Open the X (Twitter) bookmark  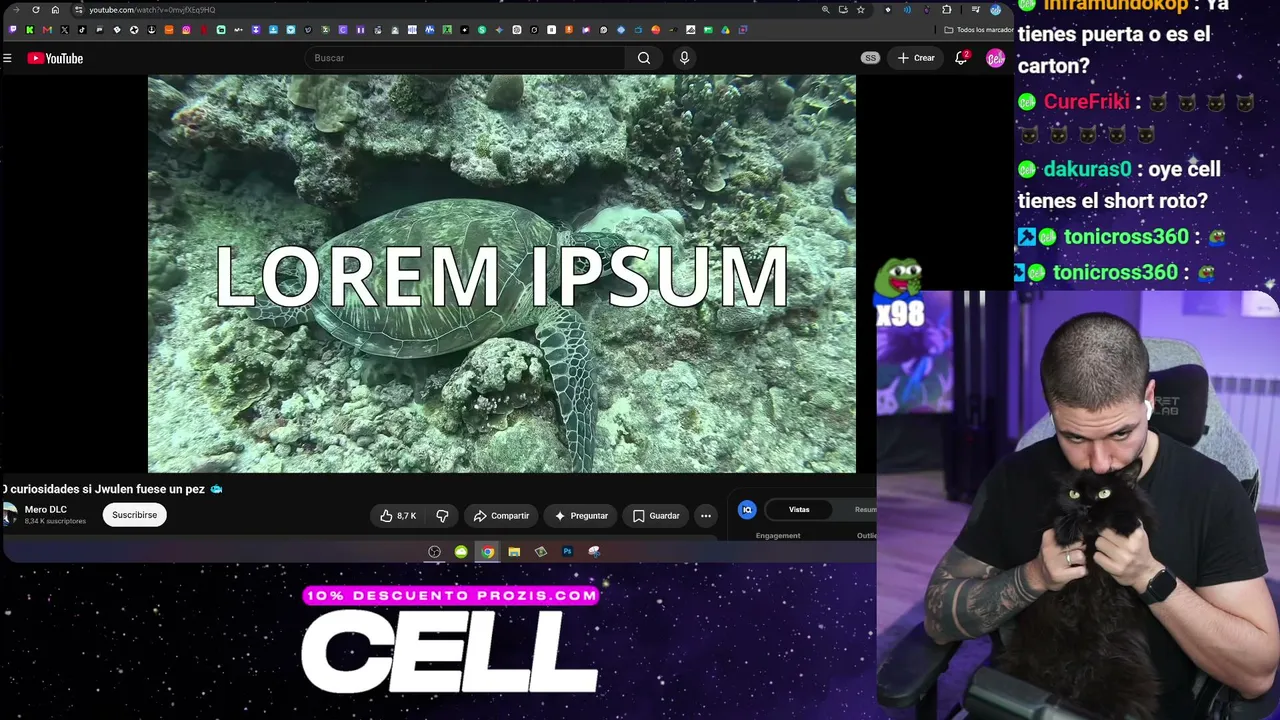pyautogui.click(x=65, y=30)
